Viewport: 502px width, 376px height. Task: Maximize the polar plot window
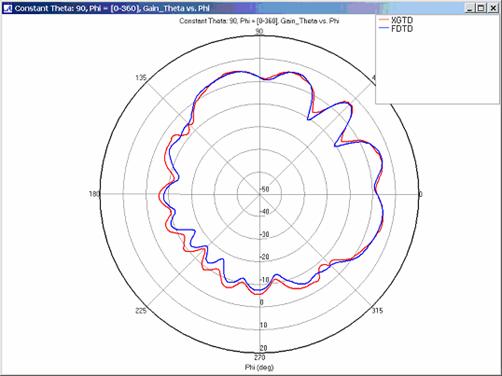click(x=481, y=8)
